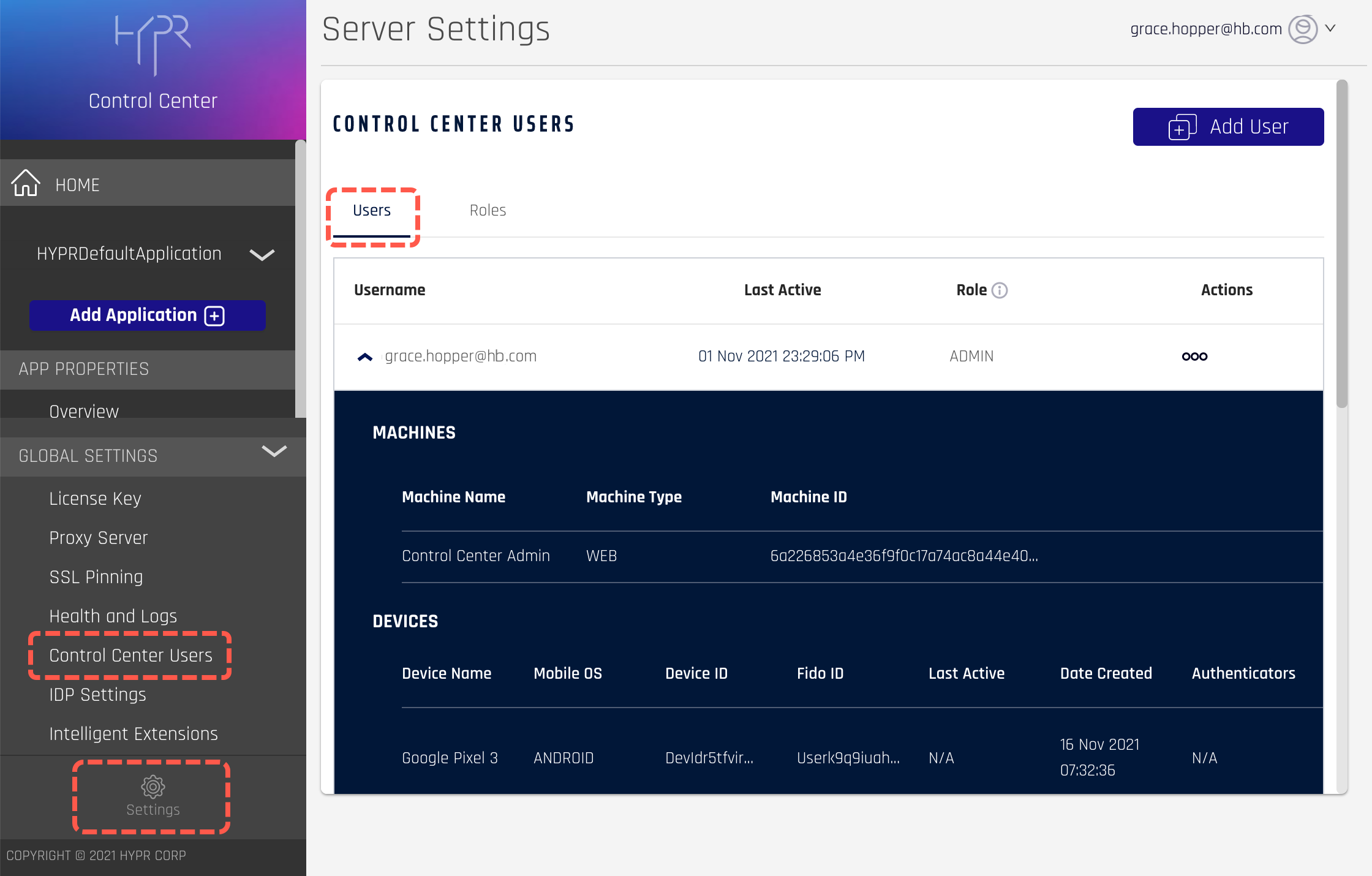Open the three-dot actions menu for grace.hopper
This screenshot has height=876, width=1372.
click(x=1194, y=357)
